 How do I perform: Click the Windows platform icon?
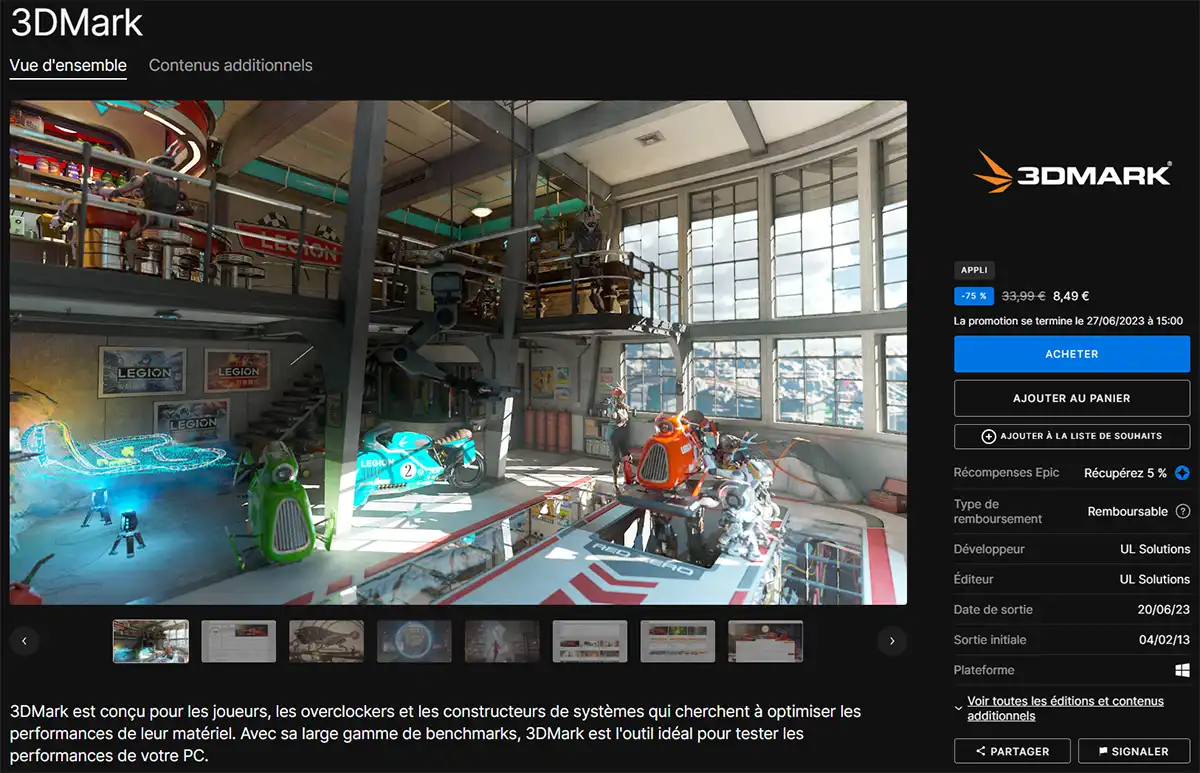(1184, 670)
